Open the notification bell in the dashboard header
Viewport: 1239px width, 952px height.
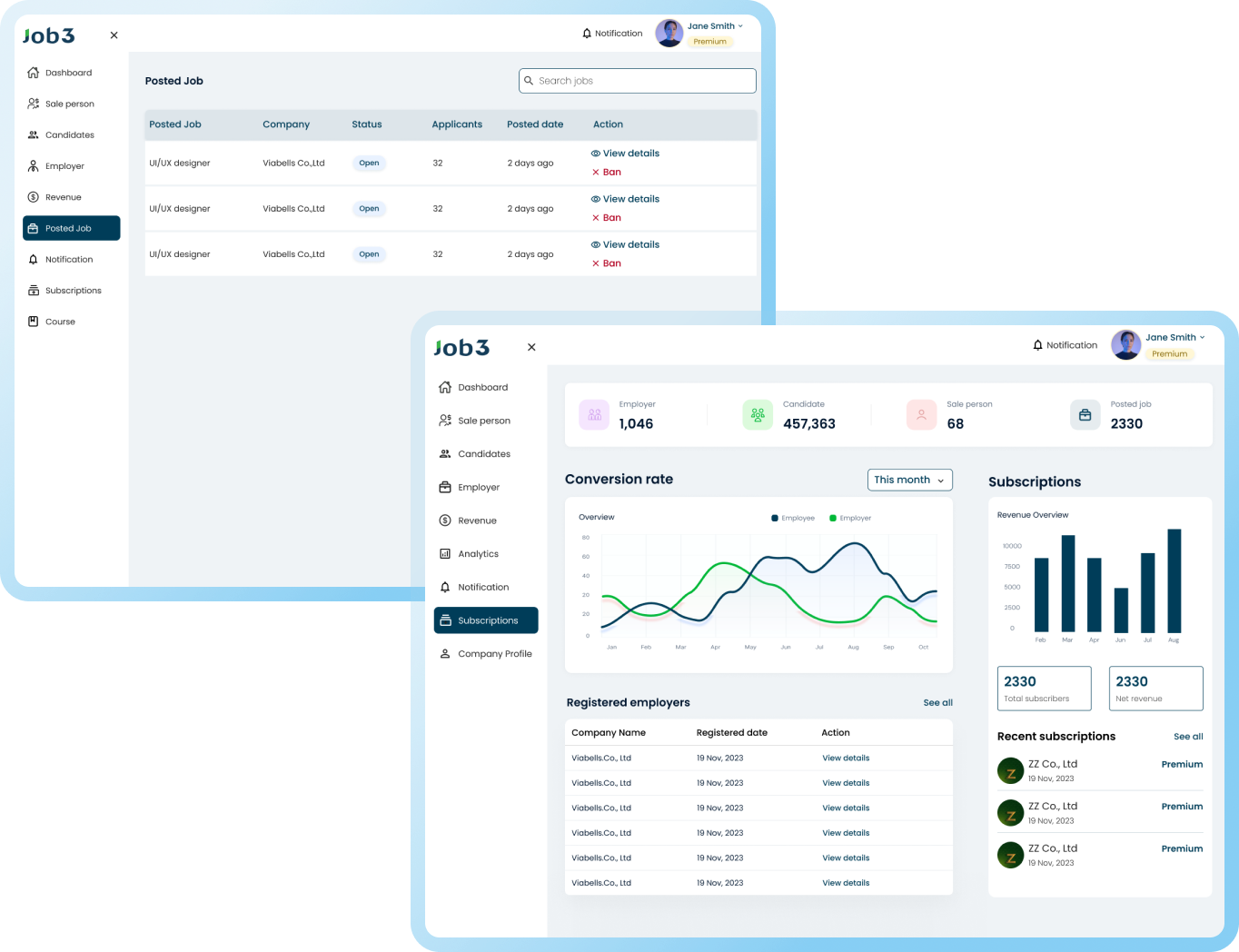pyautogui.click(x=1038, y=345)
